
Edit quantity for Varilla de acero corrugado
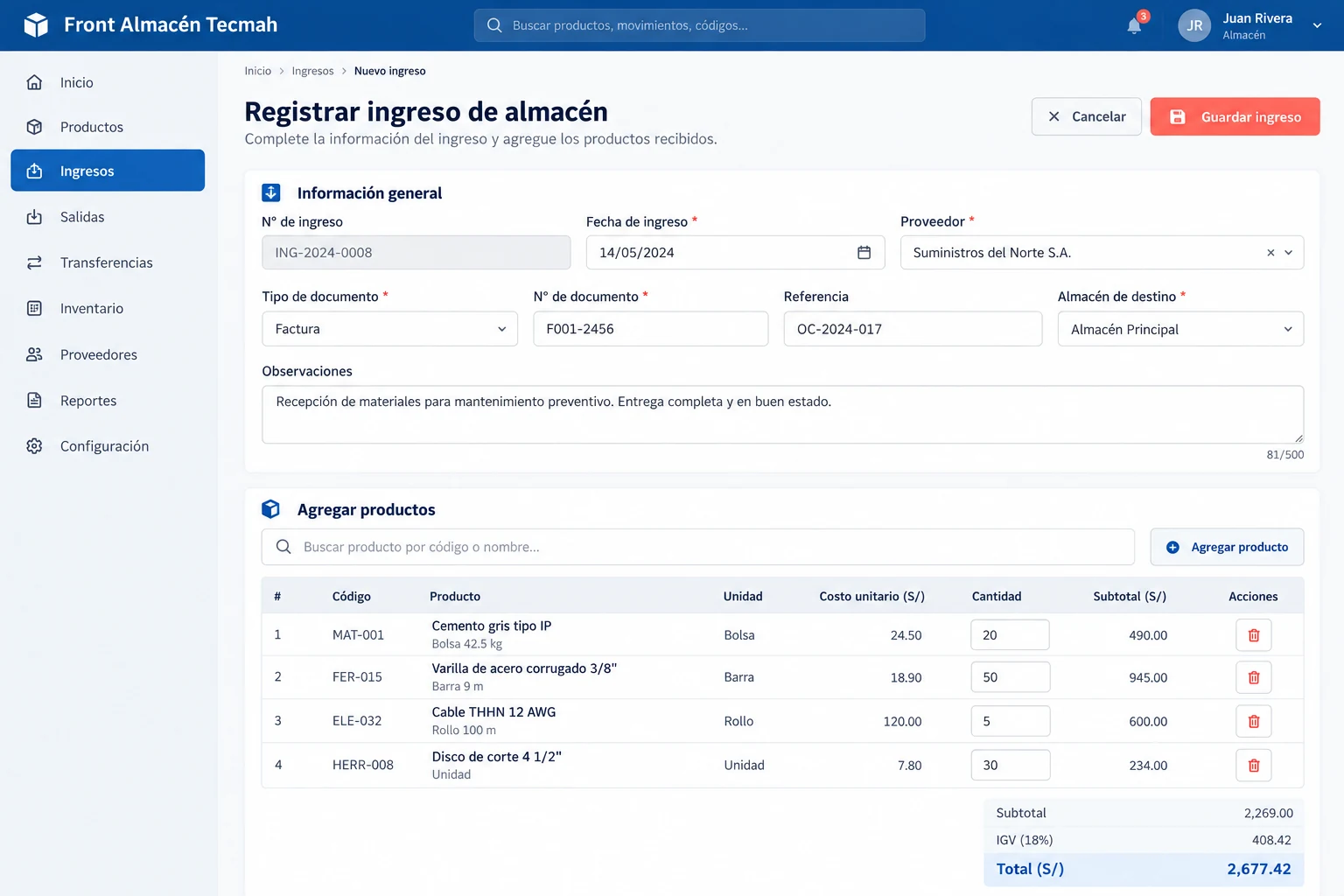[1010, 677]
